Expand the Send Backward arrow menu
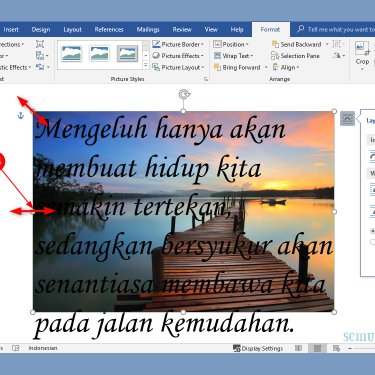Image resolution: width=375 pixels, height=375 pixels. pos(327,44)
